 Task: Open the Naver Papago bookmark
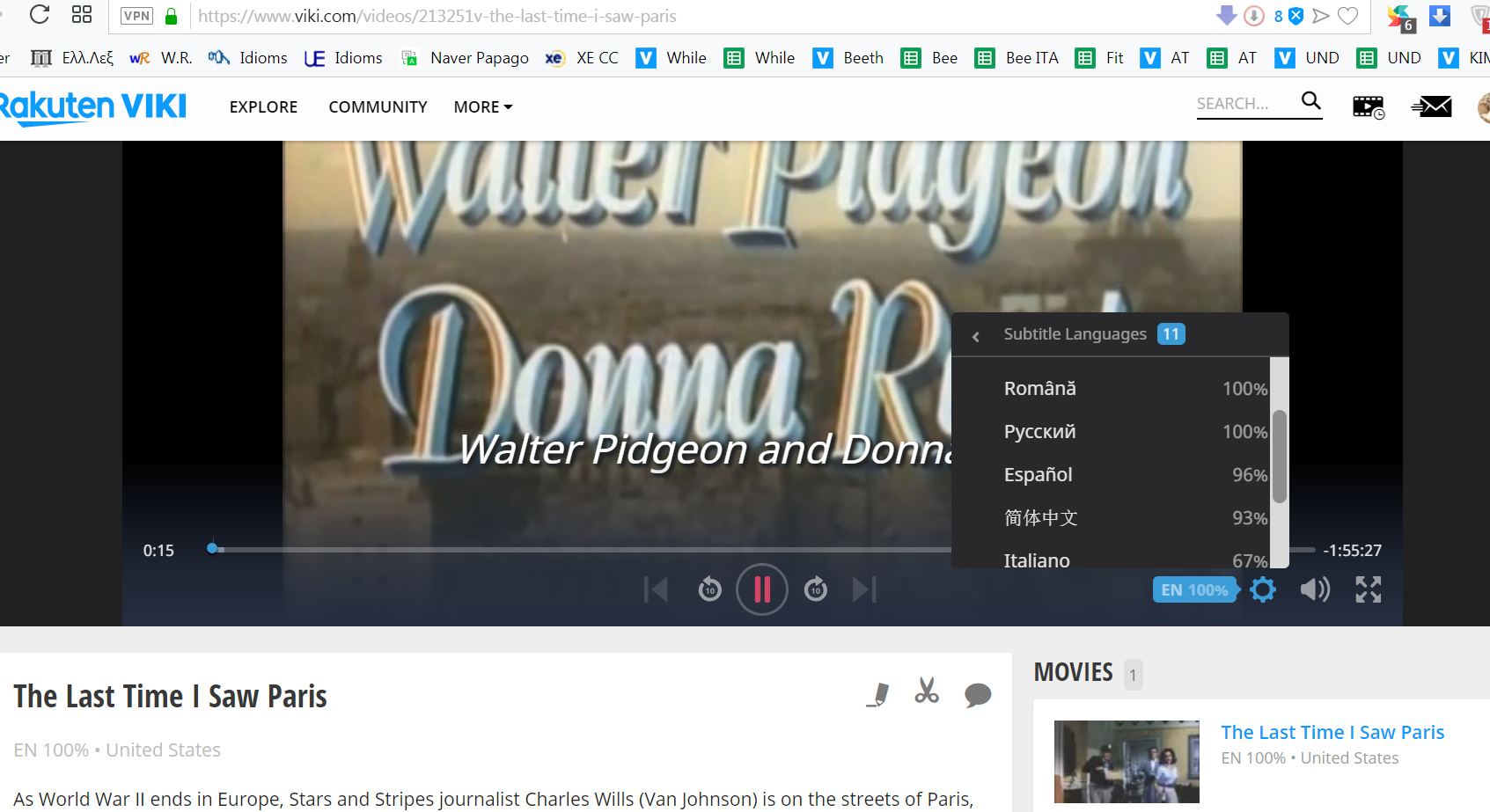[465, 58]
